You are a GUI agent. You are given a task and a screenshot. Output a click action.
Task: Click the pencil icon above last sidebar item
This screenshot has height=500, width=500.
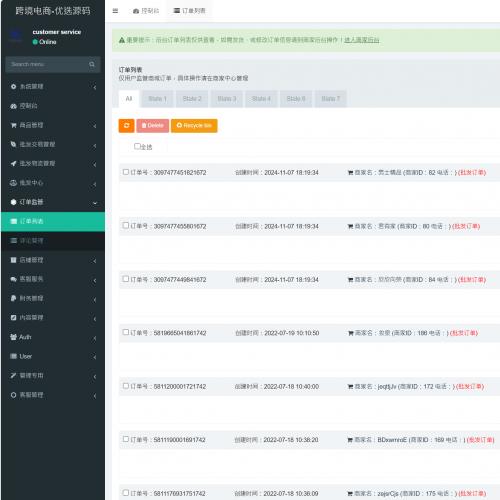coord(13,376)
